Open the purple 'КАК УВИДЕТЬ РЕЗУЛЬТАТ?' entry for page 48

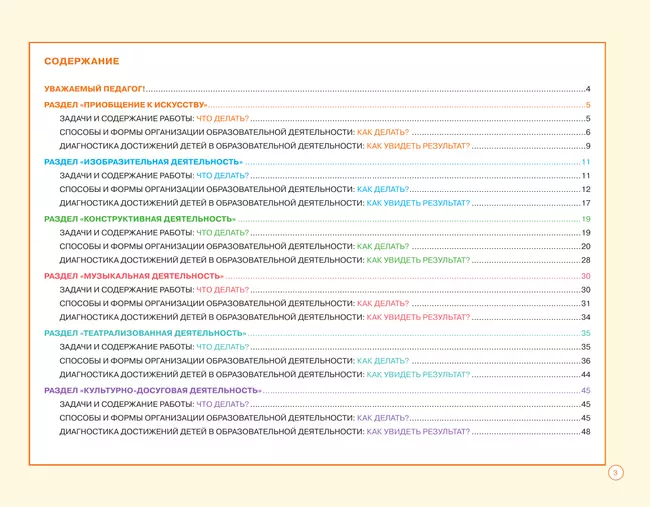pyautogui.click(x=418, y=432)
